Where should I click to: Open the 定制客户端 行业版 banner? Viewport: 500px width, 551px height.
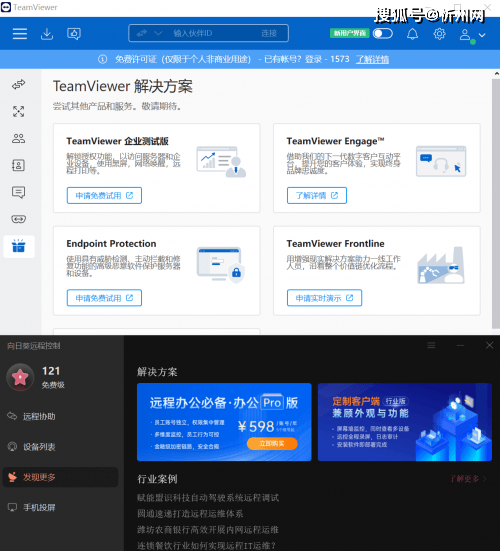coord(405,422)
